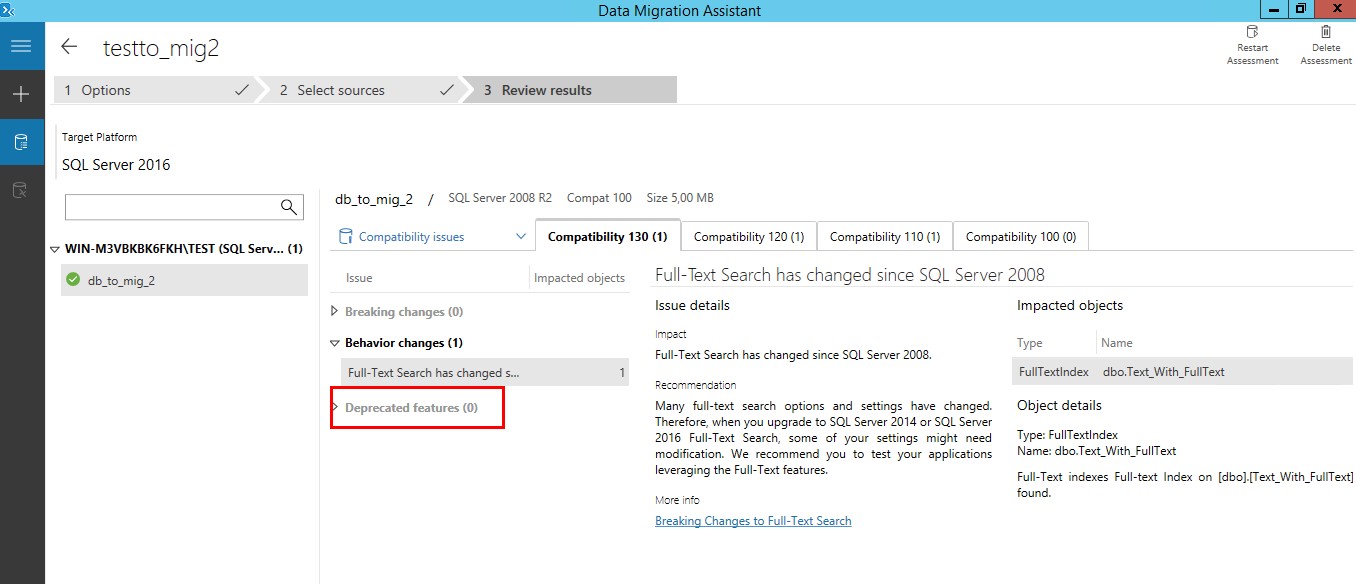Click the search magnifier icon
The width and height of the screenshot is (1356, 584).
click(x=289, y=207)
